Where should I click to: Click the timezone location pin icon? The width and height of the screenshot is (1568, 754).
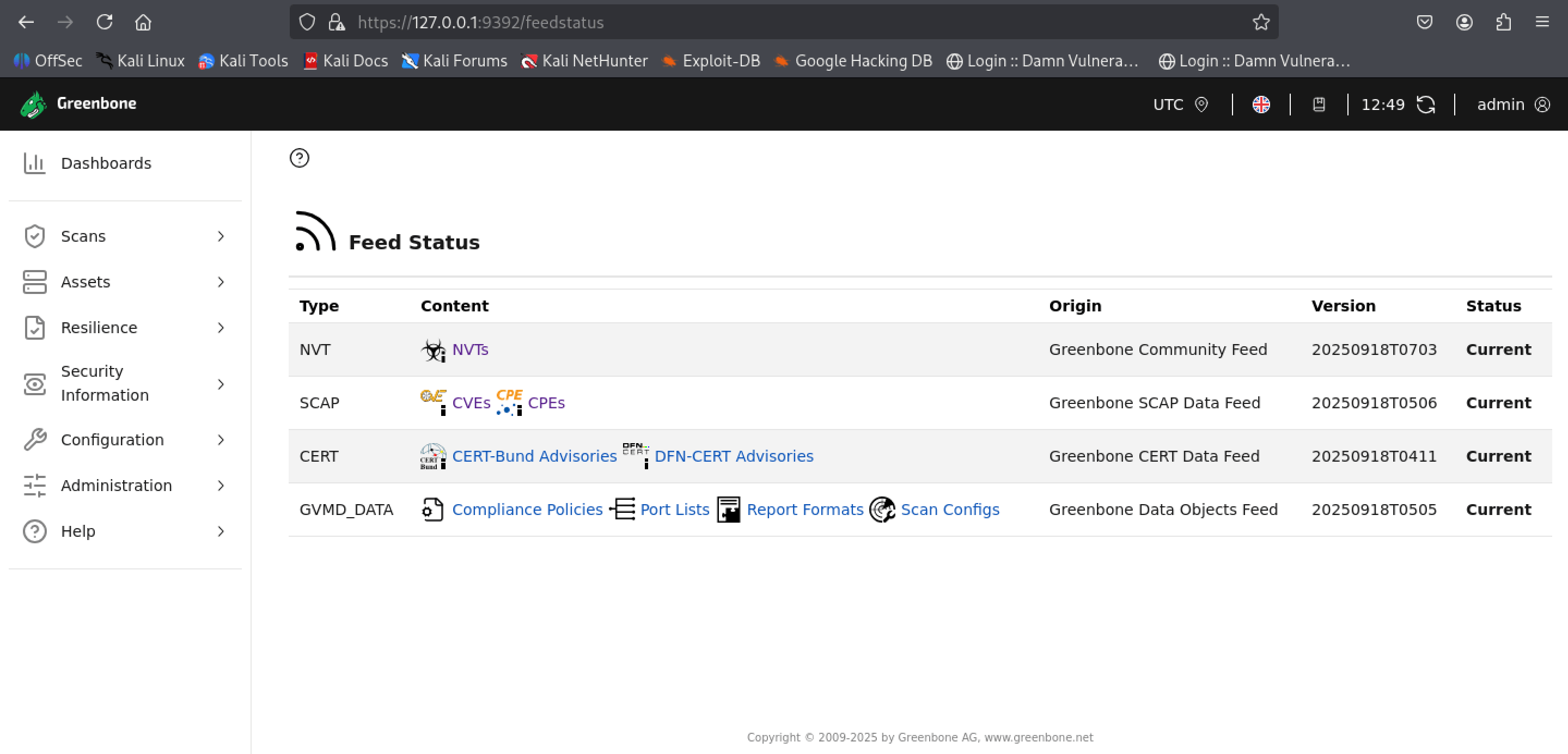(x=1201, y=105)
